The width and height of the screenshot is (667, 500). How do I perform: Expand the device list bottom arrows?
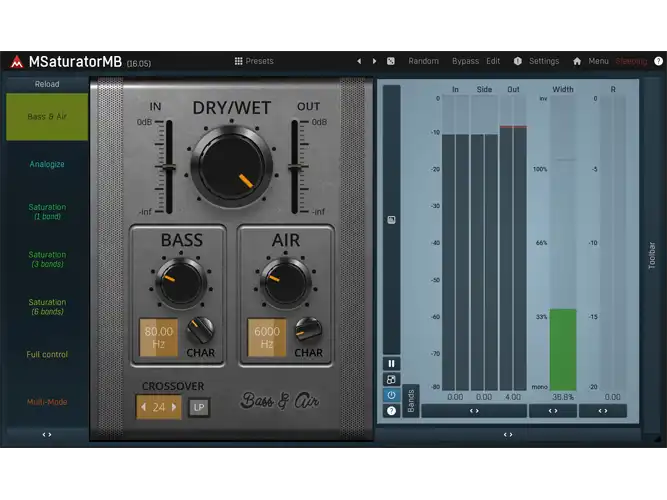click(47, 434)
